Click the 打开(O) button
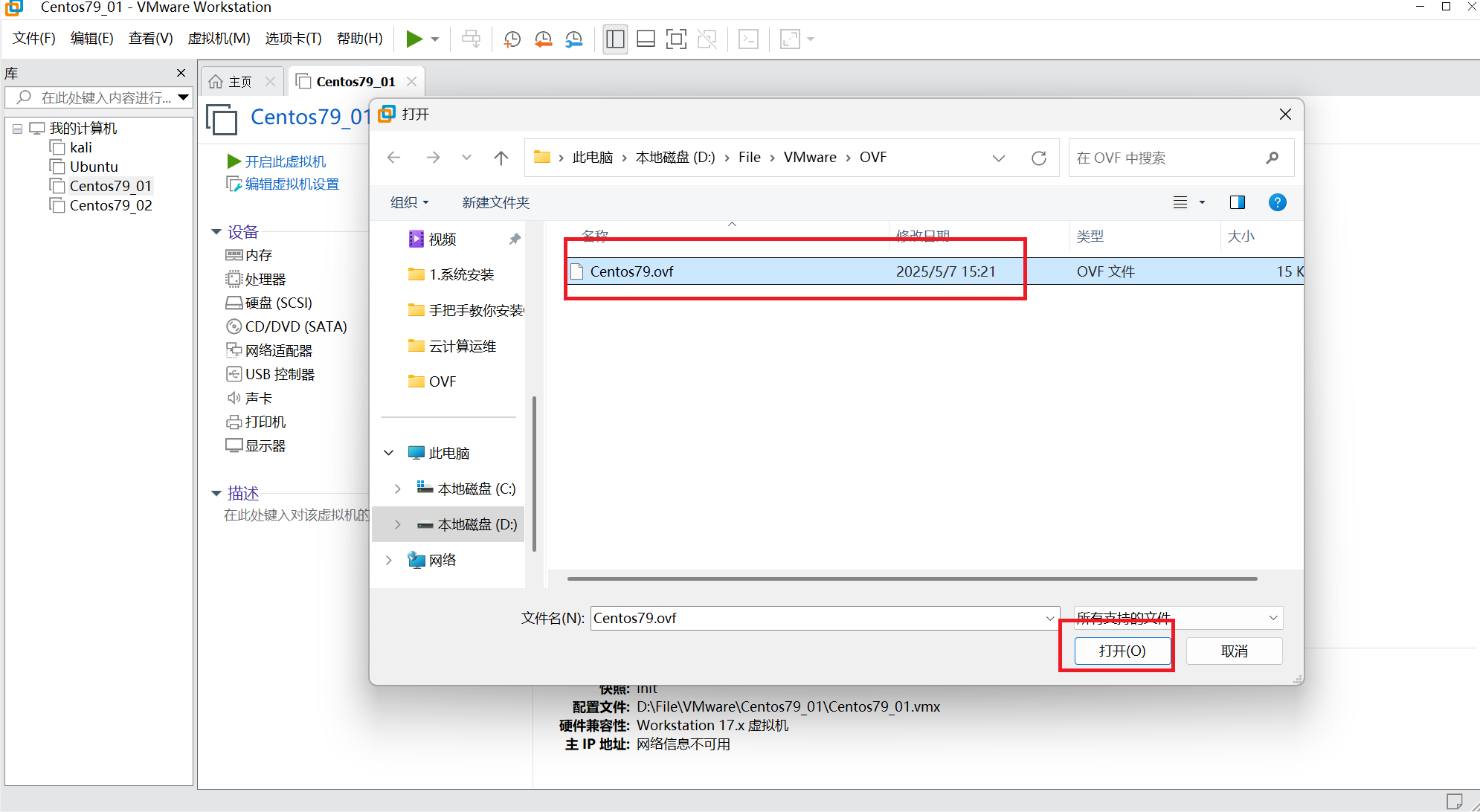This screenshot has height=812, width=1480. 1122,651
